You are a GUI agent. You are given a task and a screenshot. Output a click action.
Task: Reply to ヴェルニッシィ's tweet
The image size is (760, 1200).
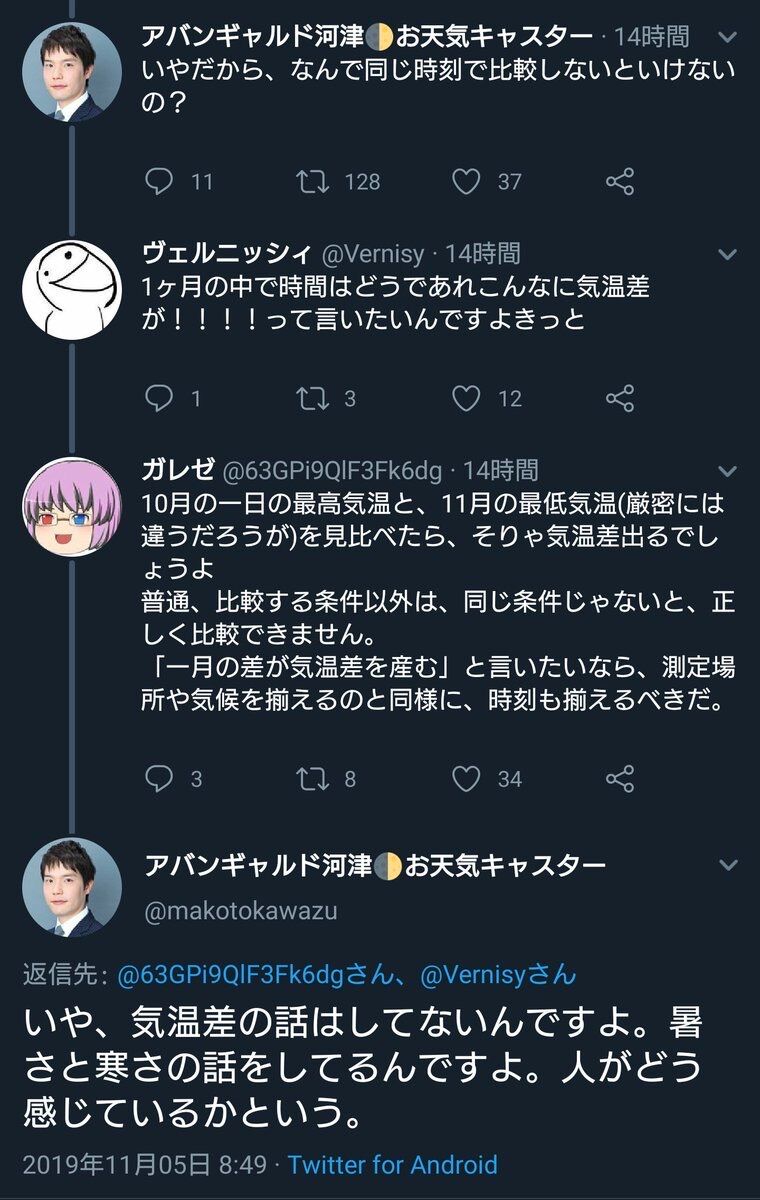[161, 398]
